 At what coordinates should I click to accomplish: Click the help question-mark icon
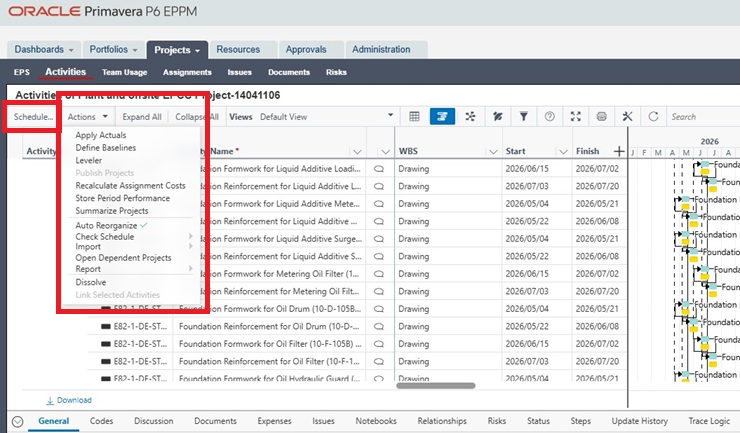(549, 117)
